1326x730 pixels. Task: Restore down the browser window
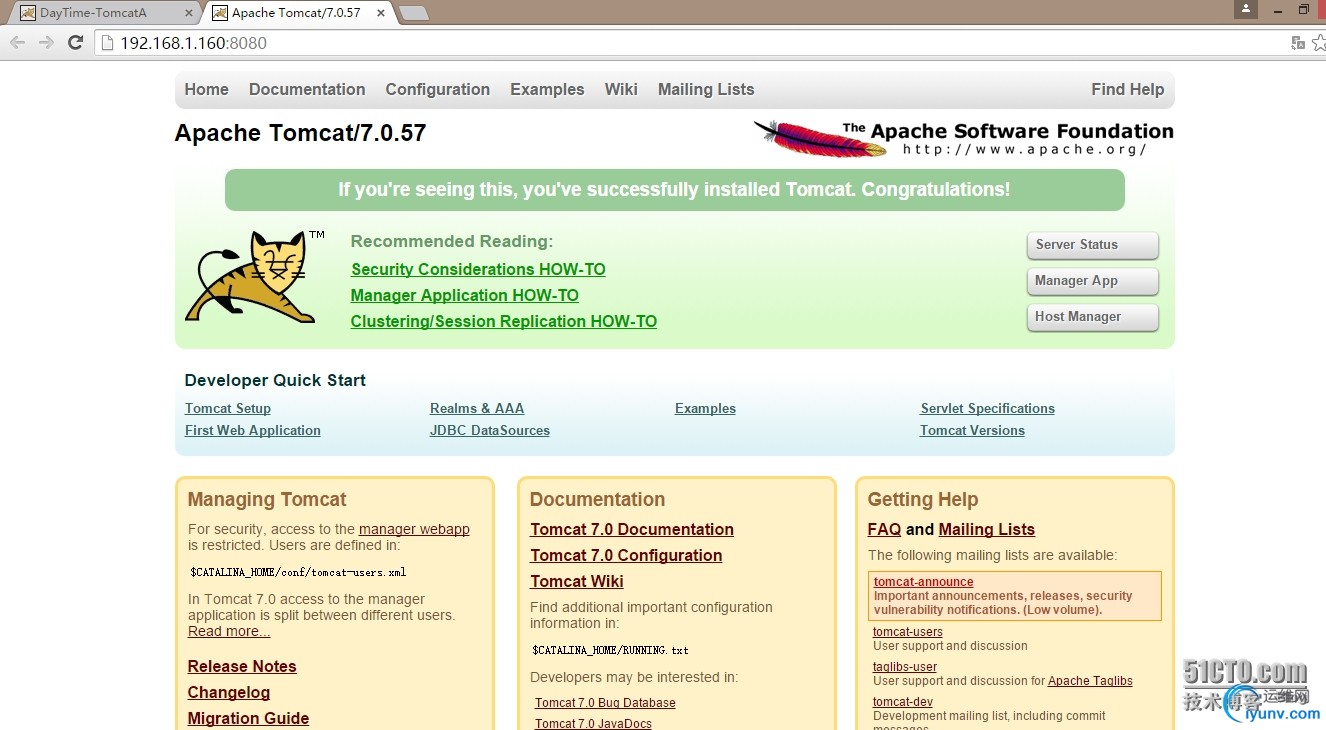[1304, 9]
